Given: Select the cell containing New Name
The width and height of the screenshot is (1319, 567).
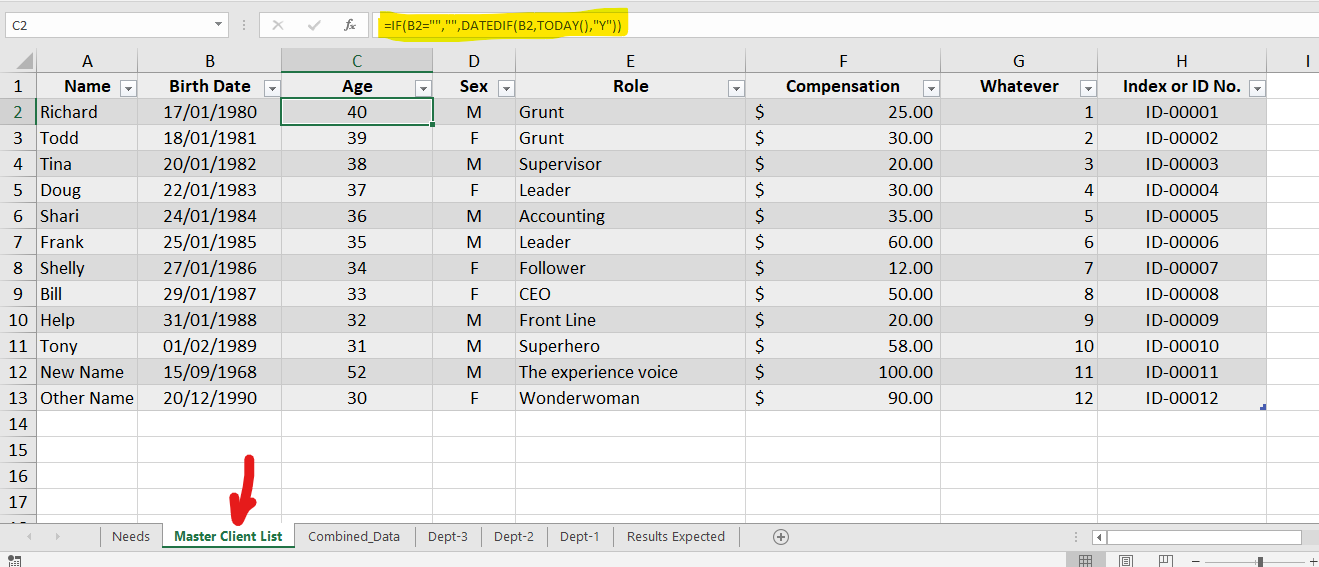Looking at the screenshot, I should point(88,372).
